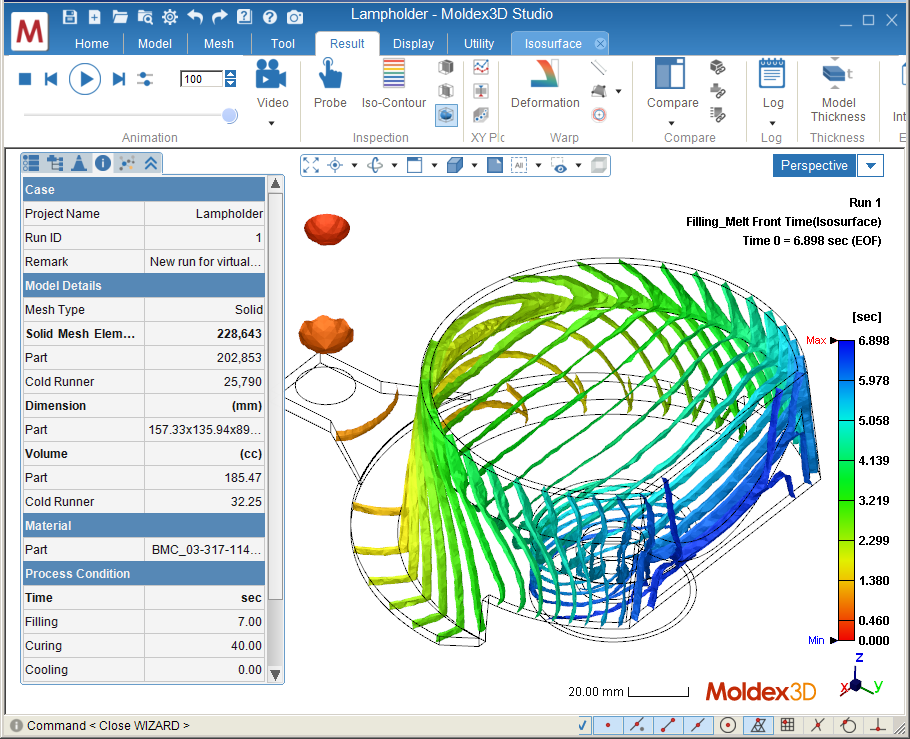Screen dimensions: 910x739
Task: Switch to the Mesh tab
Action: click(219, 44)
